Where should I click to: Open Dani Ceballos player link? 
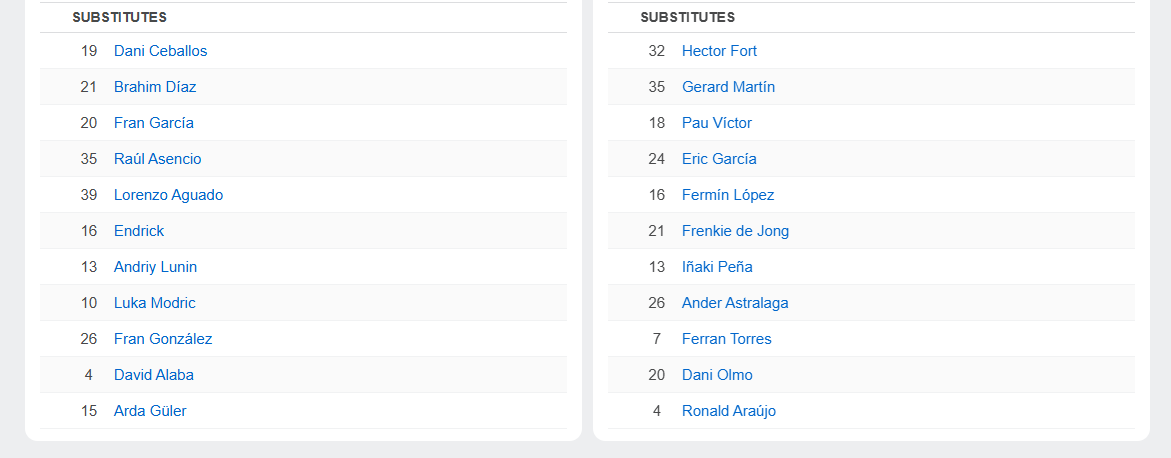click(x=160, y=51)
